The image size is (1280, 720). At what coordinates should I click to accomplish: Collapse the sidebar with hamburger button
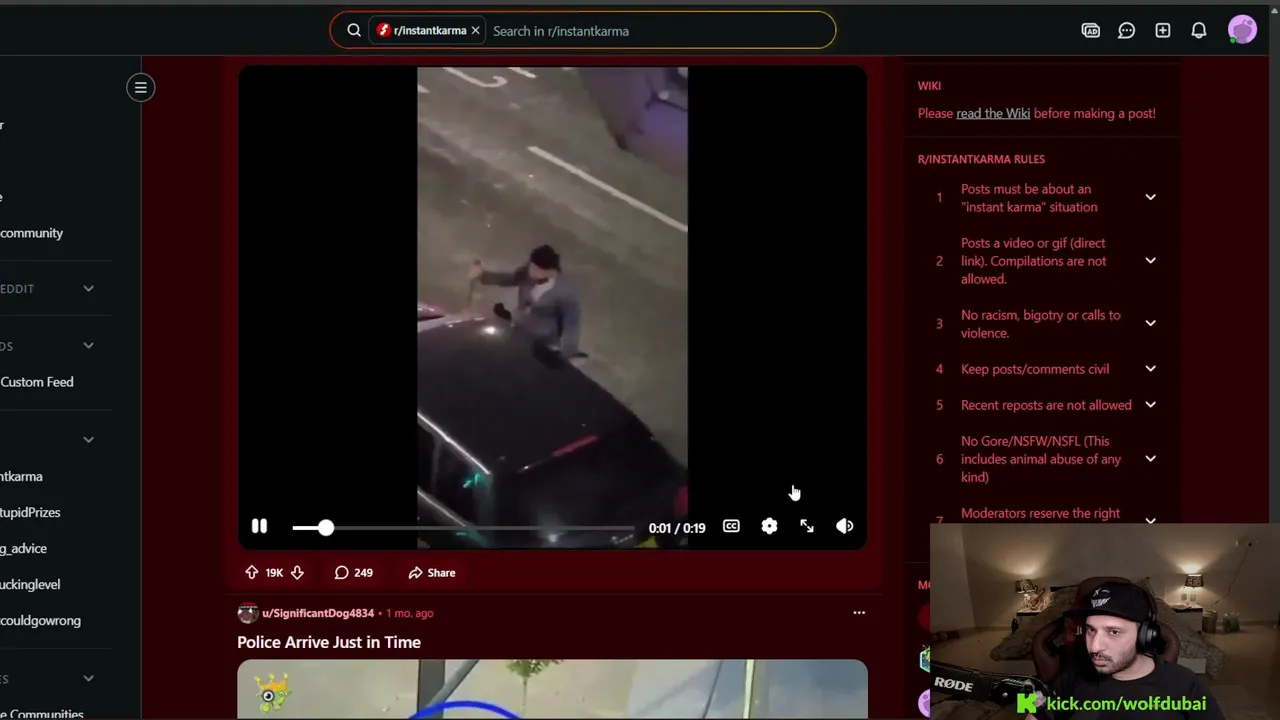click(141, 87)
